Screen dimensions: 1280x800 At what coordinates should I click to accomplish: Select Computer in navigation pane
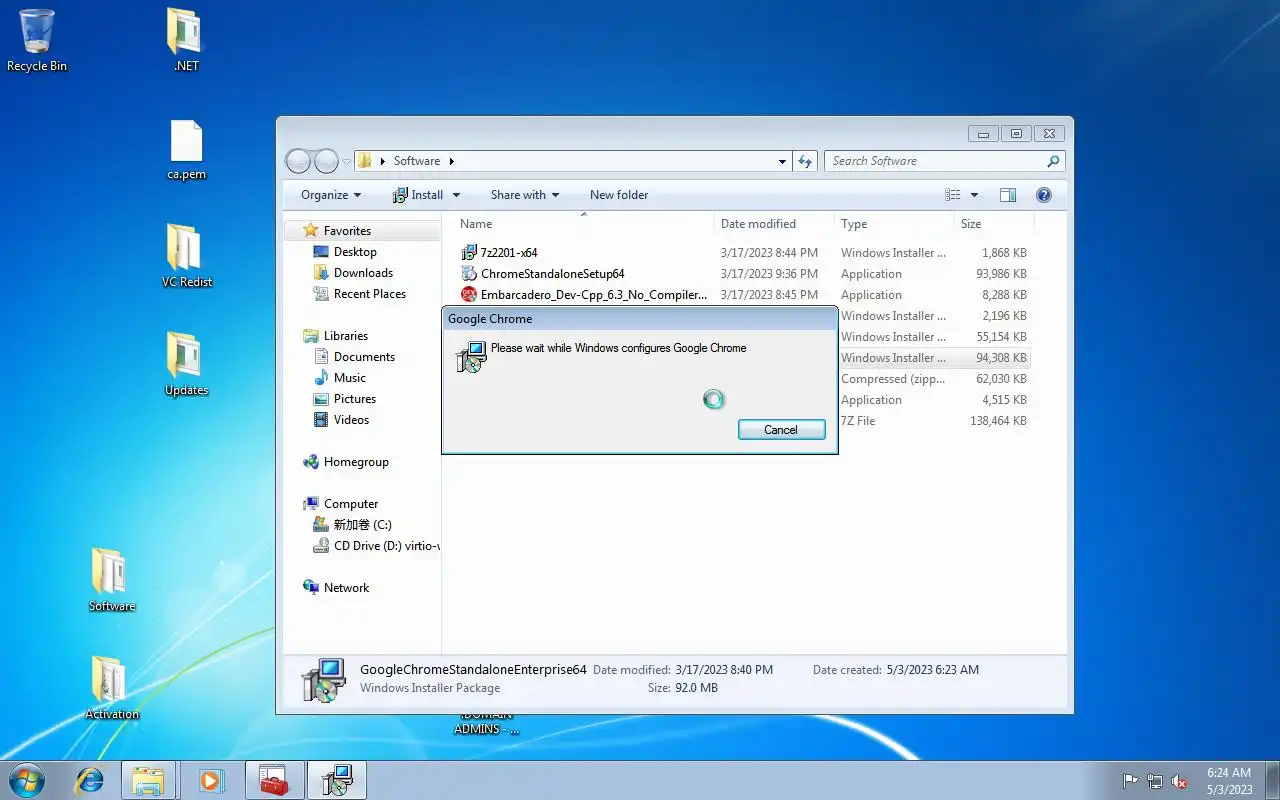350,504
